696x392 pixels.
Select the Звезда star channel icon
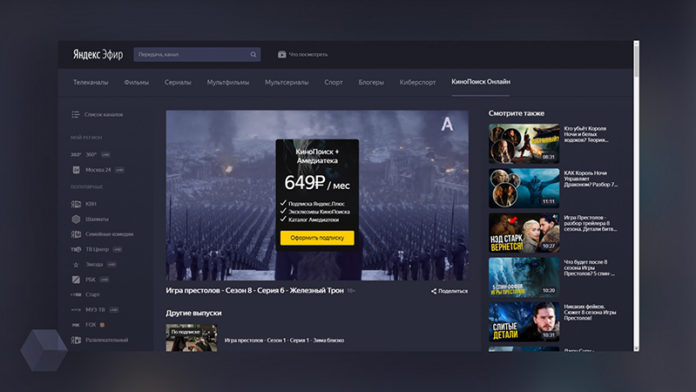coord(76,265)
